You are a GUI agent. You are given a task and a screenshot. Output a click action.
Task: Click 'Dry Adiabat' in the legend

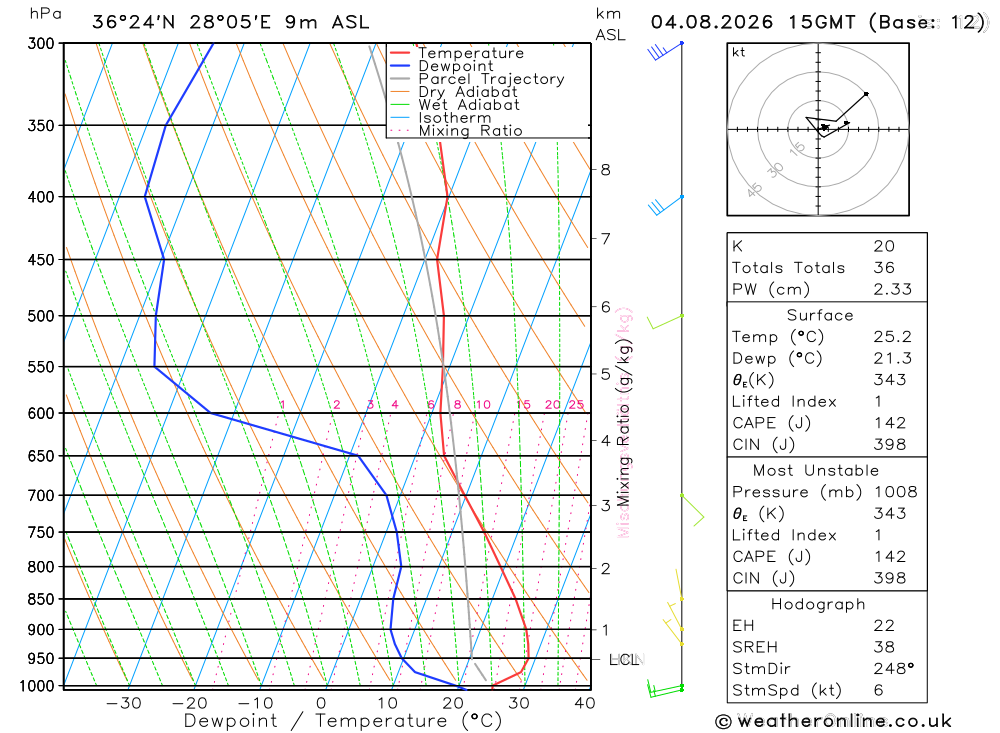click(468, 92)
